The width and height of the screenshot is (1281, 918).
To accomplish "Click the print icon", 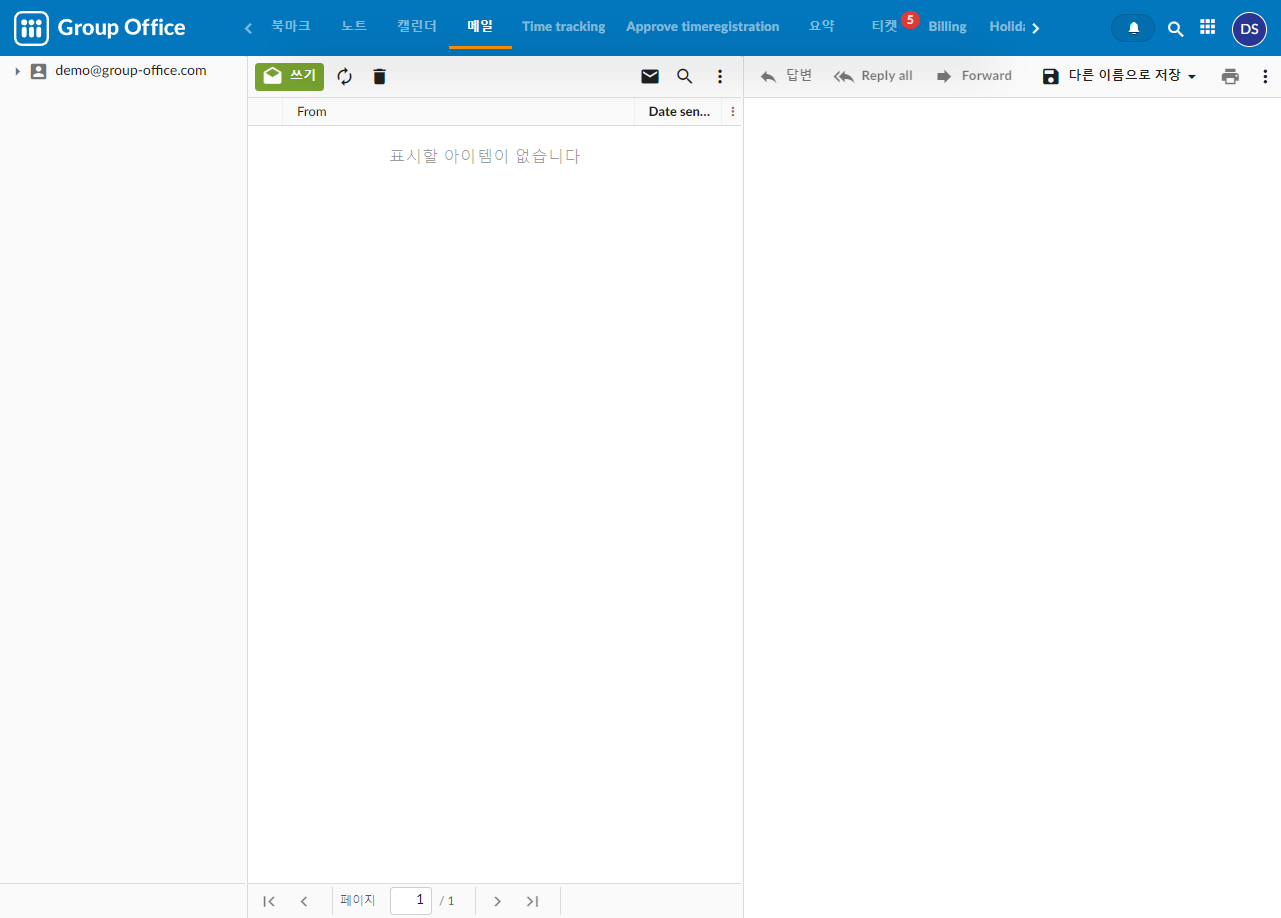I will point(1230,77).
